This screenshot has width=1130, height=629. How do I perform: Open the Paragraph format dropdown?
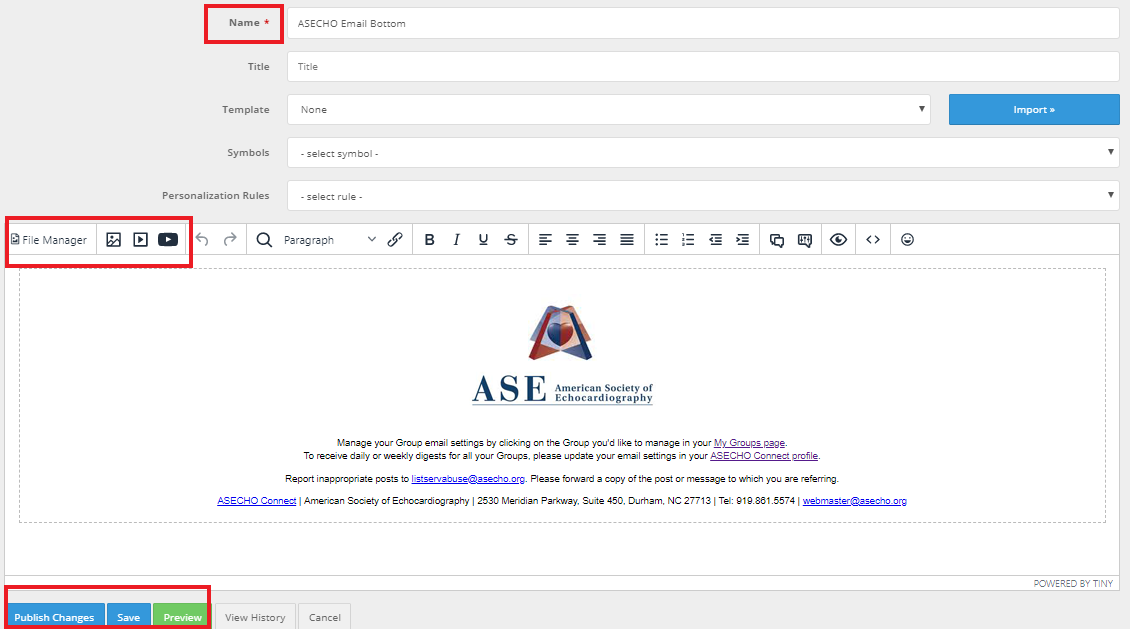click(329, 240)
